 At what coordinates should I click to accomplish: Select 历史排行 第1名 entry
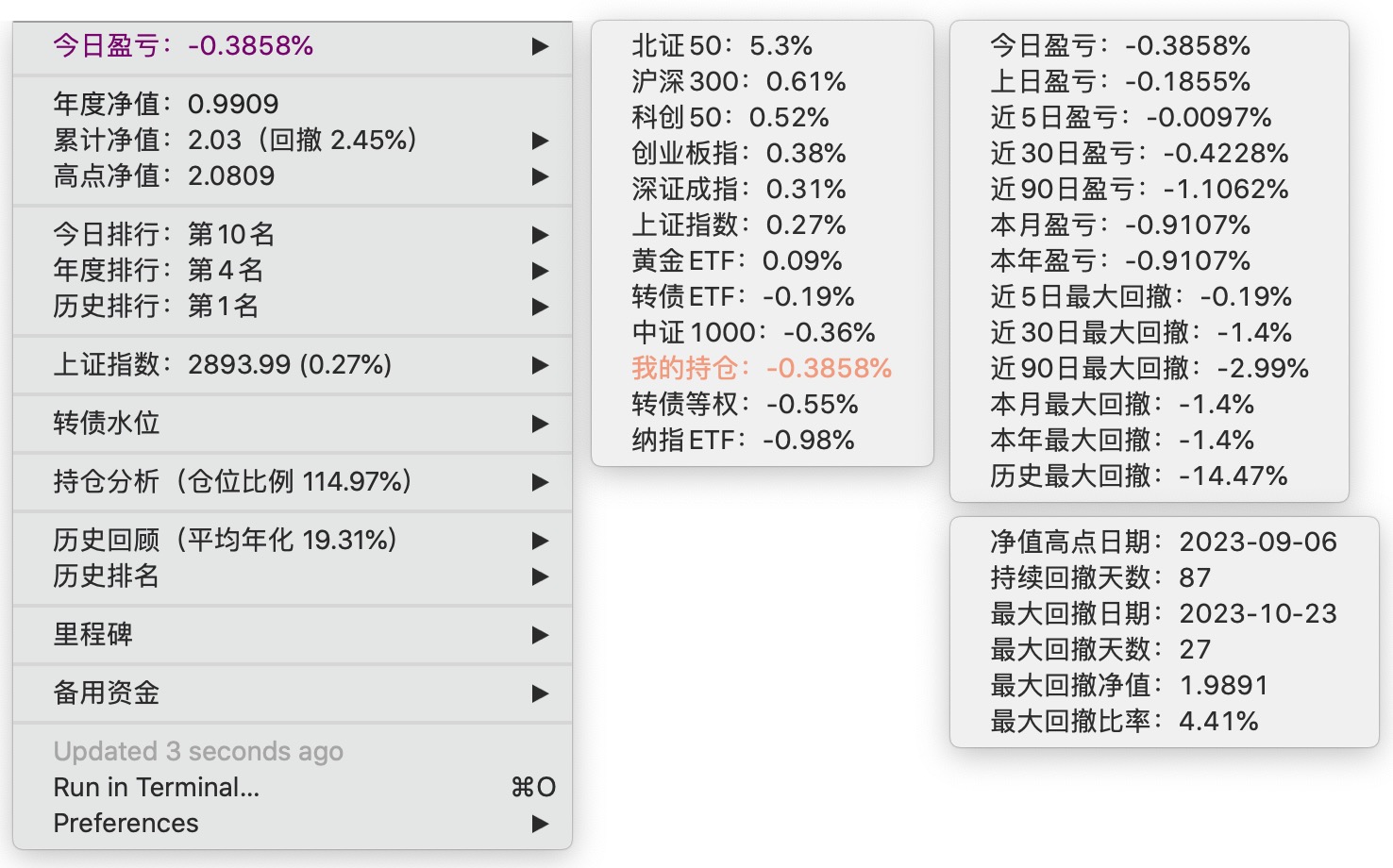point(156,306)
